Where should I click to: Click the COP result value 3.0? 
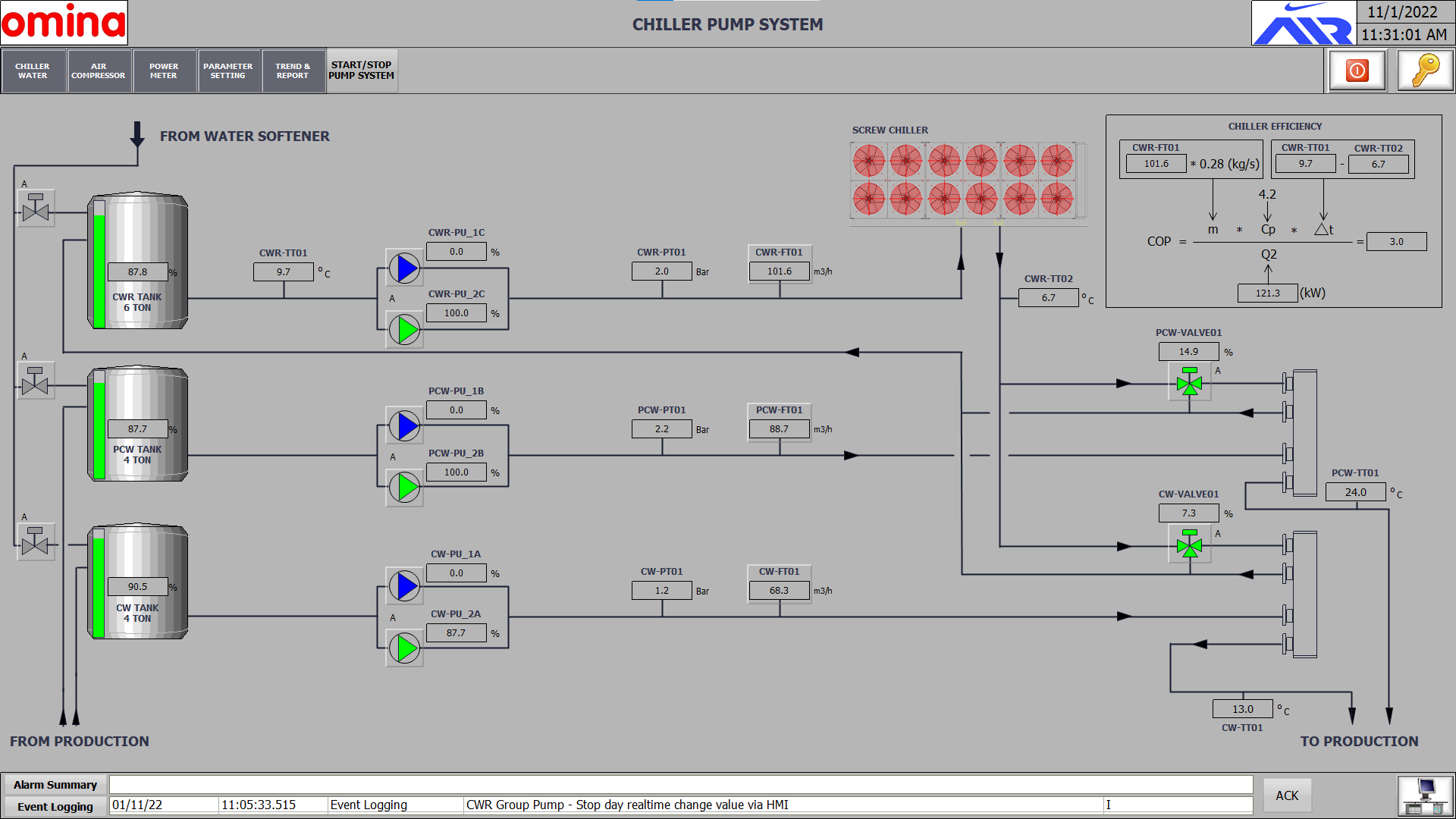click(x=1397, y=242)
